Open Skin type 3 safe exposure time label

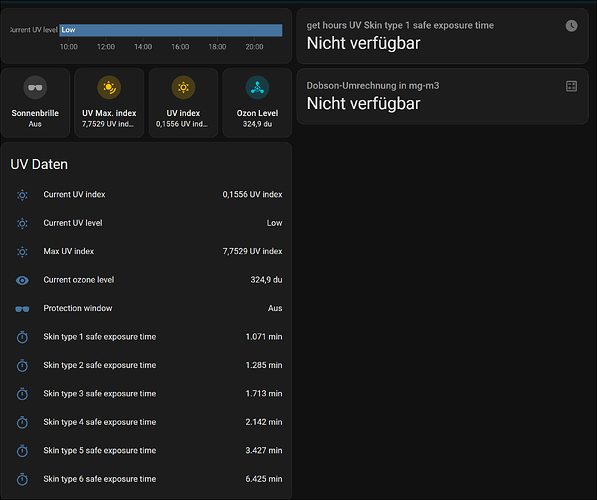tap(100, 393)
